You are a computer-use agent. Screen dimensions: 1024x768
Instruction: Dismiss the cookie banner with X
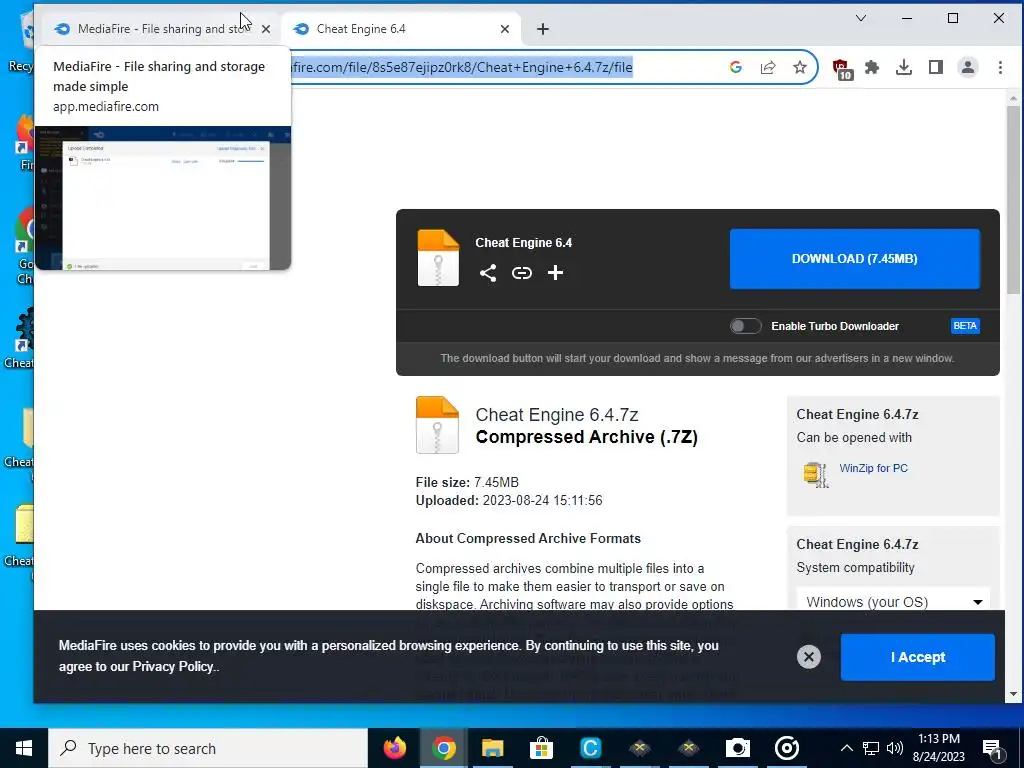pyautogui.click(x=808, y=657)
